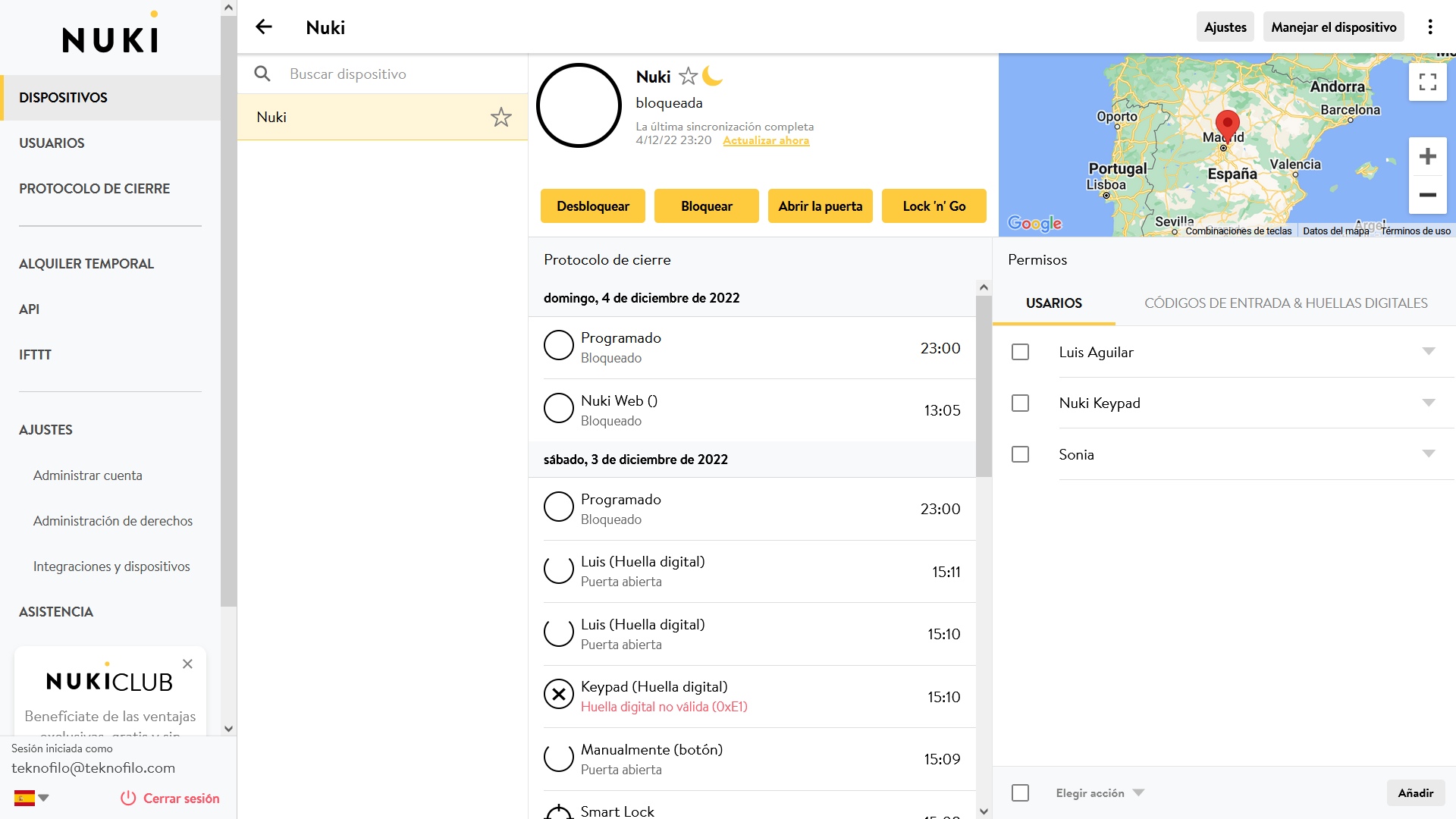Zoom in on the map
1456x819 pixels.
1428,156
